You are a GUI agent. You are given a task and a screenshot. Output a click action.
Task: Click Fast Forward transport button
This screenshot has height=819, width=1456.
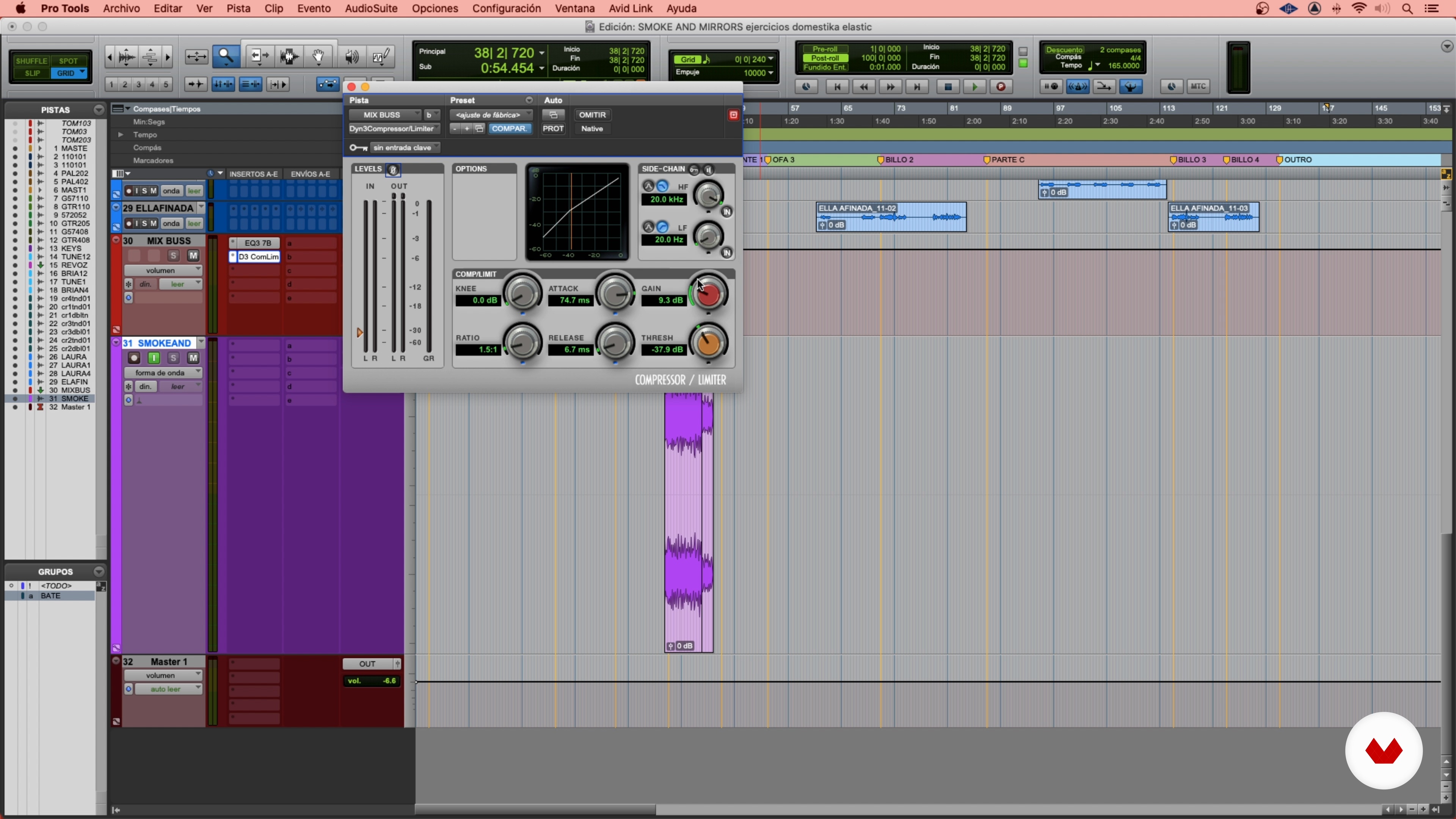(890, 86)
